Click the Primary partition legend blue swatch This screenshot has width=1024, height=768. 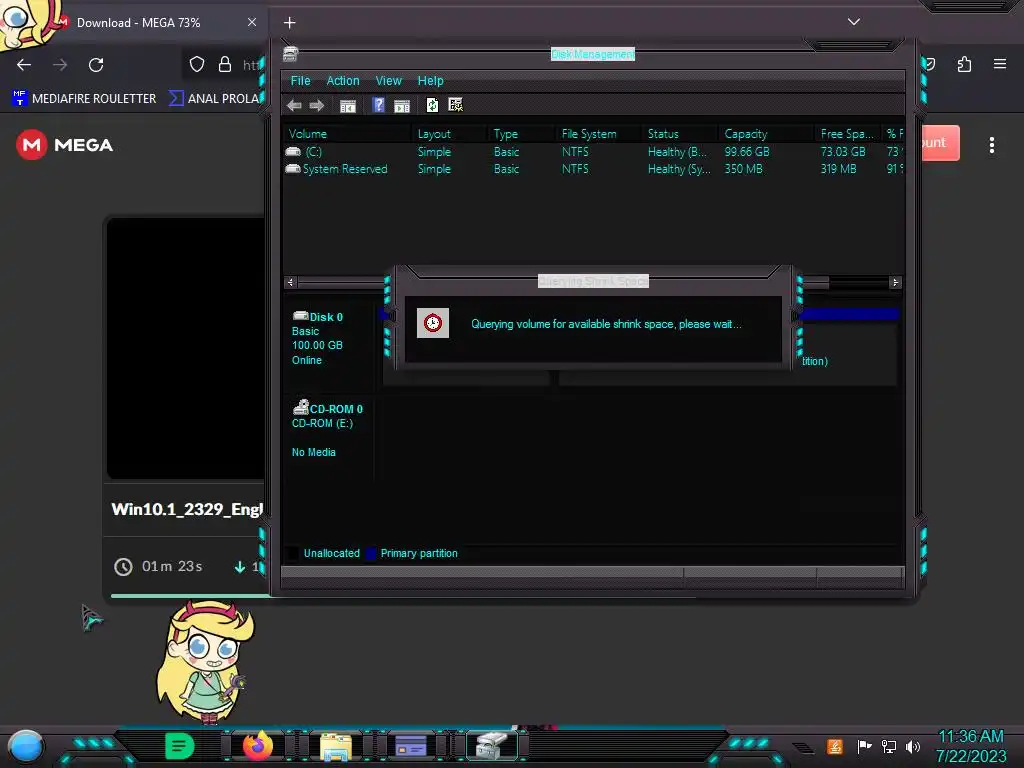pyautogui.click(x=371, y=554)
